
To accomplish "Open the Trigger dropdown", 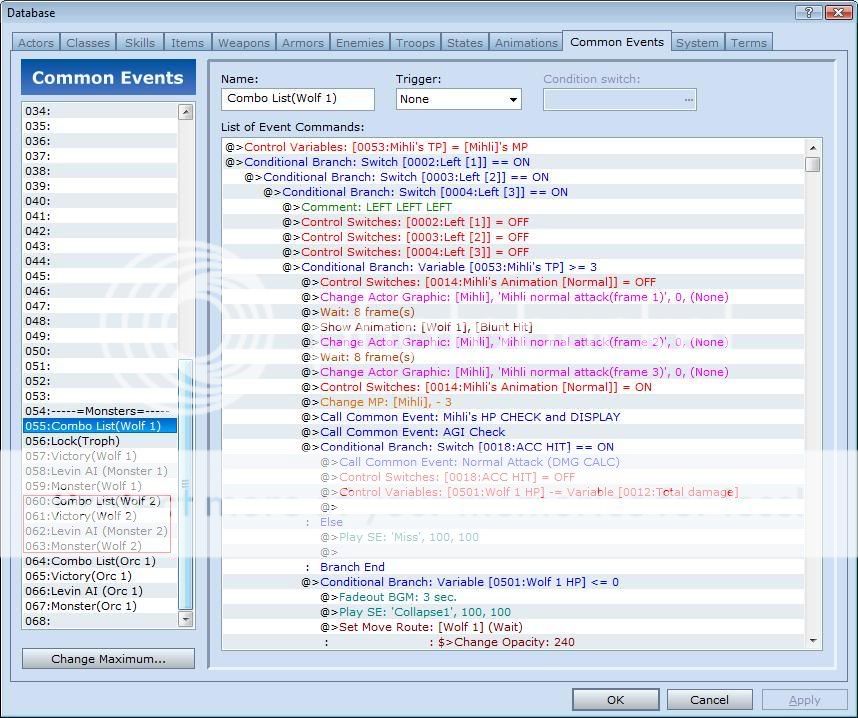I will point(458,99).
